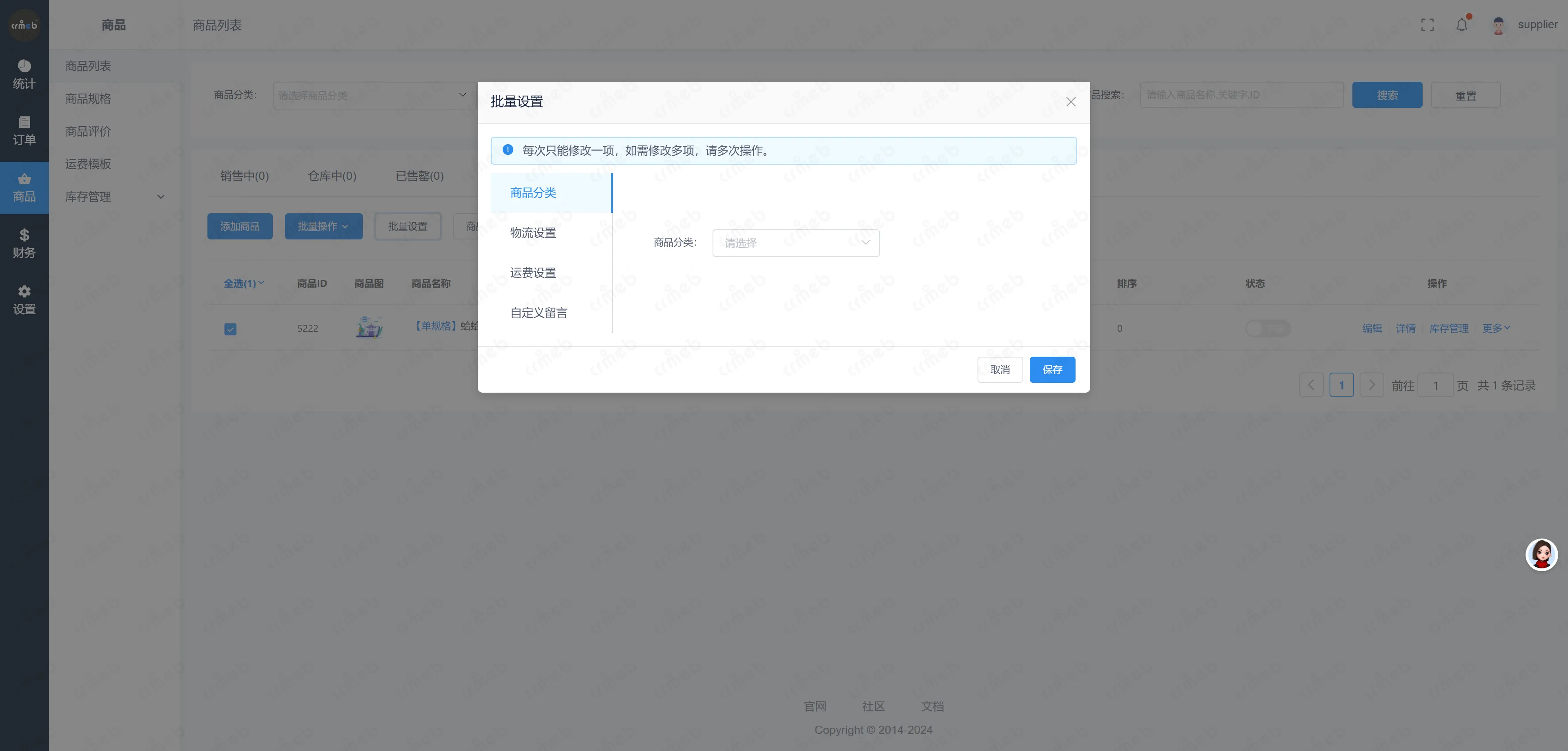This screenshot has height=751, width=1568.
Task: Select the 物流设置 tab
Action: pyautogui.click(x=551, y=232)
